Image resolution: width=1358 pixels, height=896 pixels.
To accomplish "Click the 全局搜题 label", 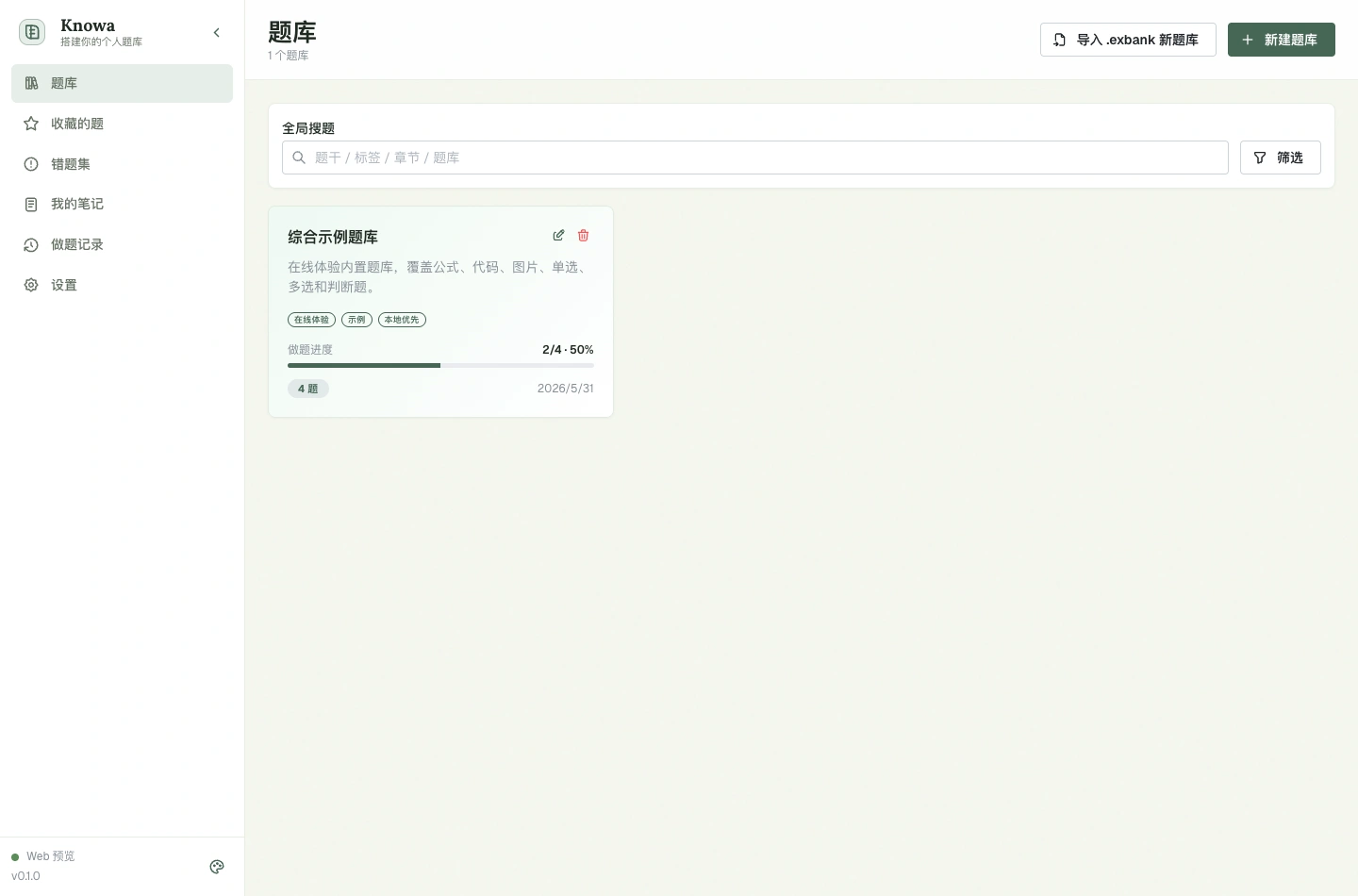I will [x=308, y=128].
